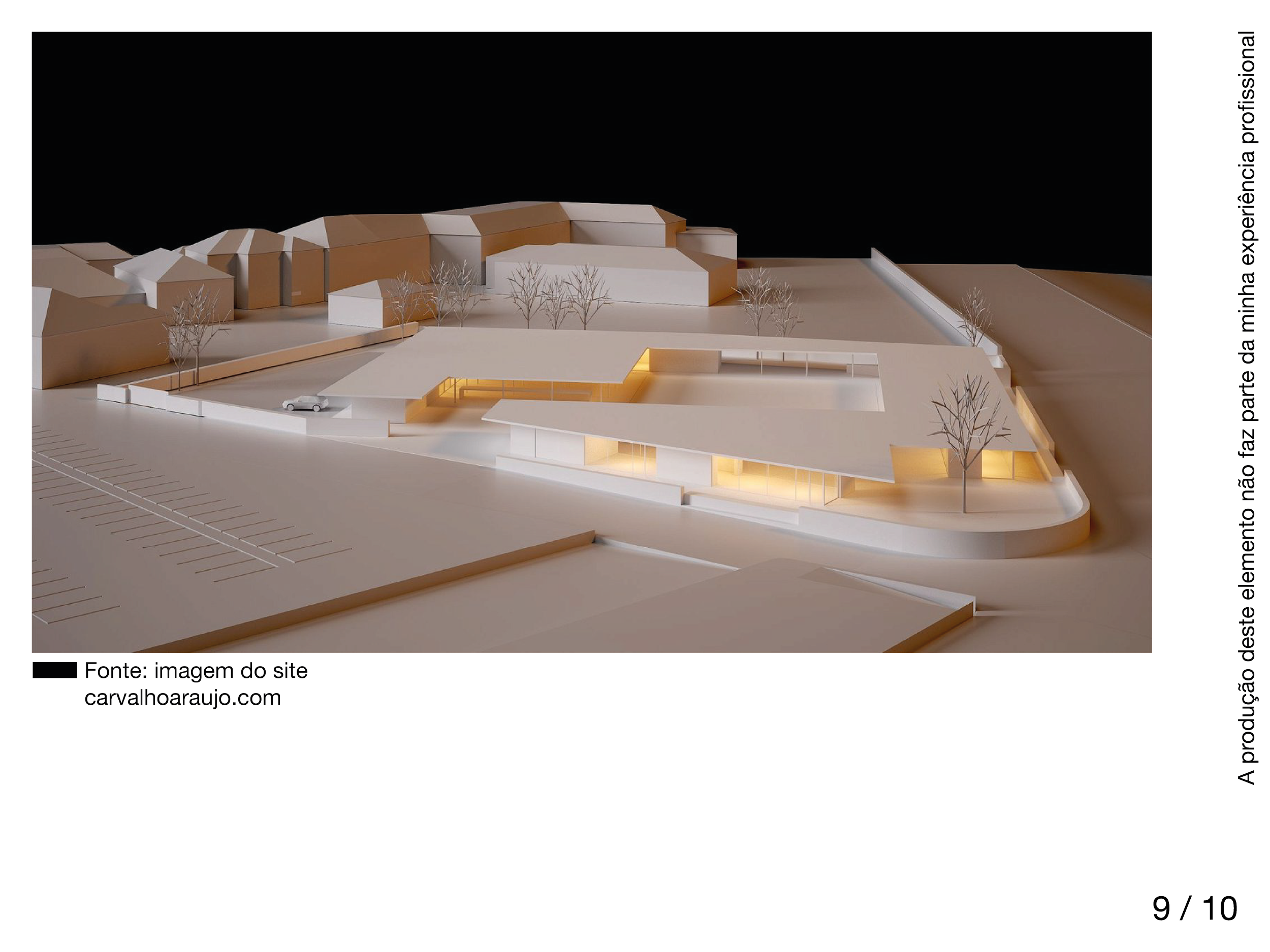Click the black rectangle beside Fonte caption

tap(54, 671)
